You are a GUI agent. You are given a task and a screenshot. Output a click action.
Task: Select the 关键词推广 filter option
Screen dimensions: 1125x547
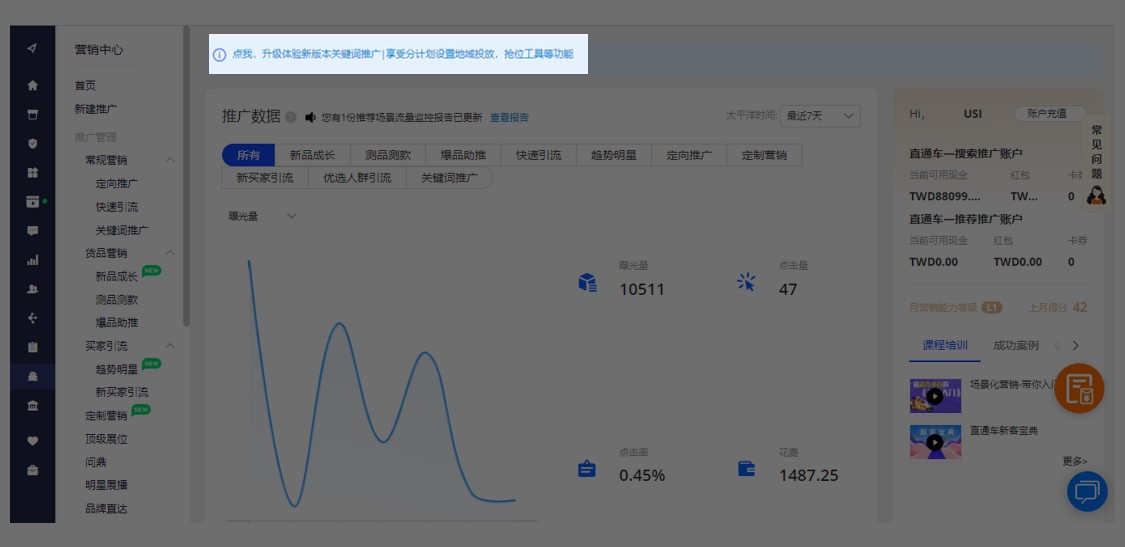[449, 178]
